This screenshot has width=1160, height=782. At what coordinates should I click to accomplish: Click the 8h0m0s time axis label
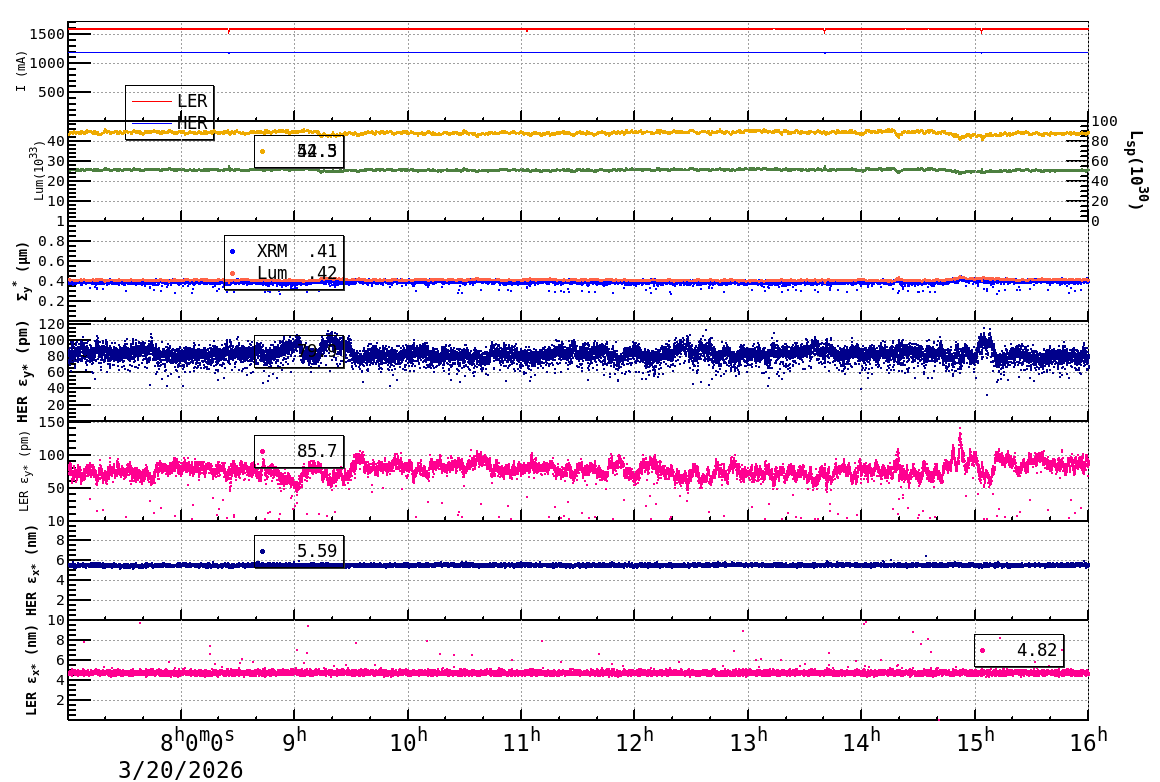[197, 741]
